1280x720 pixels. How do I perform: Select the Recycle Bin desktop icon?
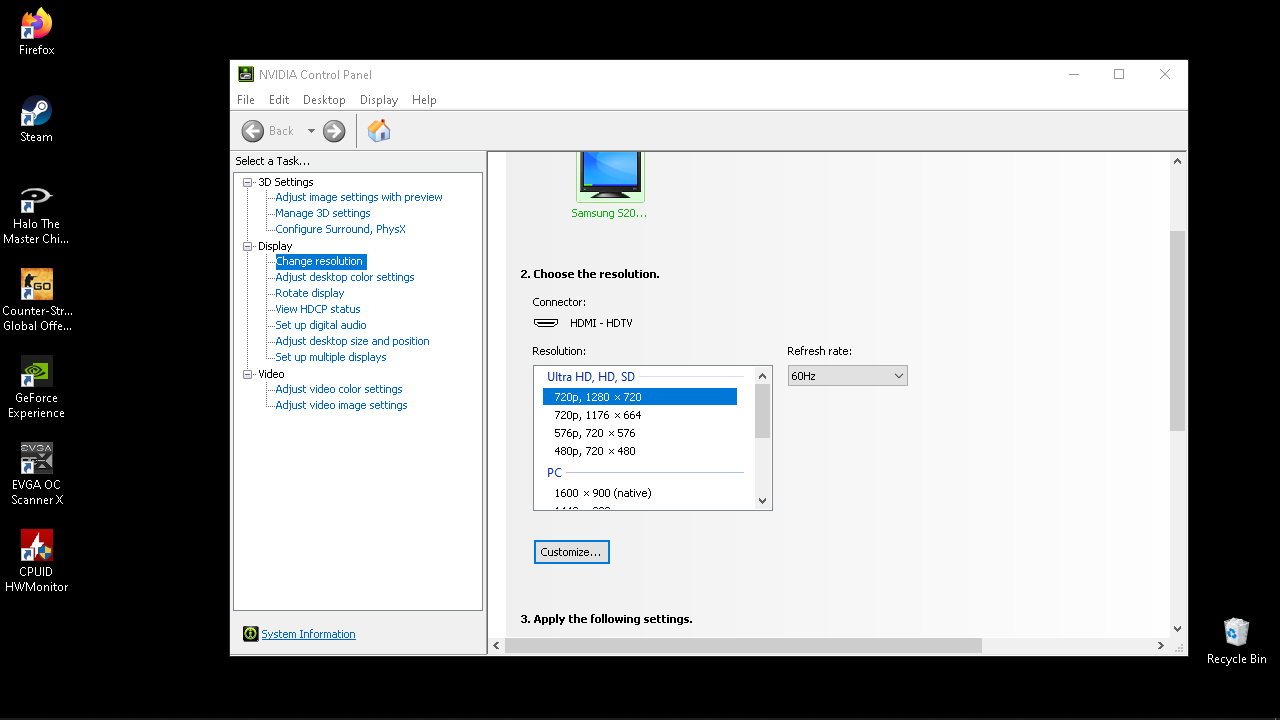click(1237, 642)
